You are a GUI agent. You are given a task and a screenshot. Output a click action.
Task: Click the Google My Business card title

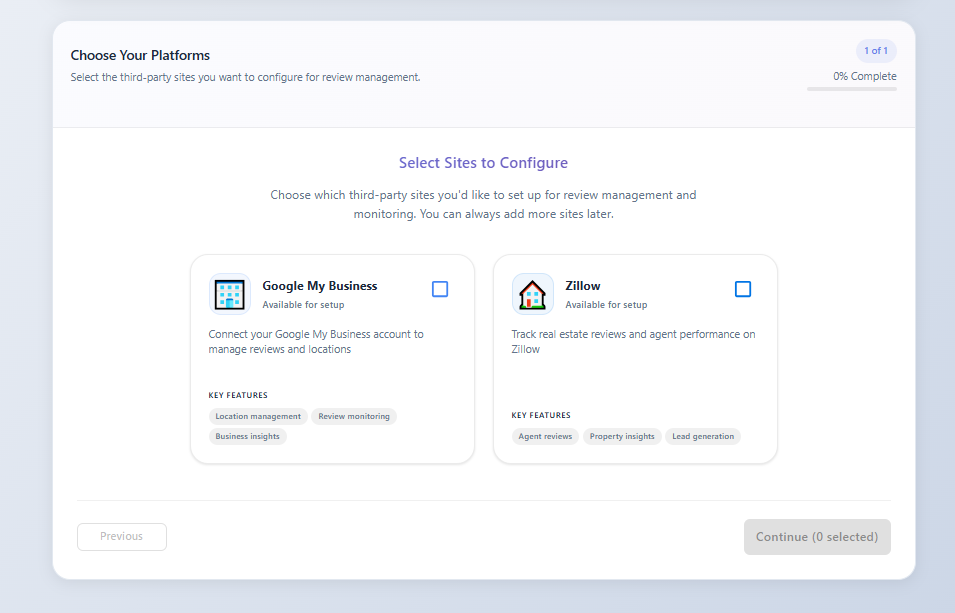click(x=320, y=286)
